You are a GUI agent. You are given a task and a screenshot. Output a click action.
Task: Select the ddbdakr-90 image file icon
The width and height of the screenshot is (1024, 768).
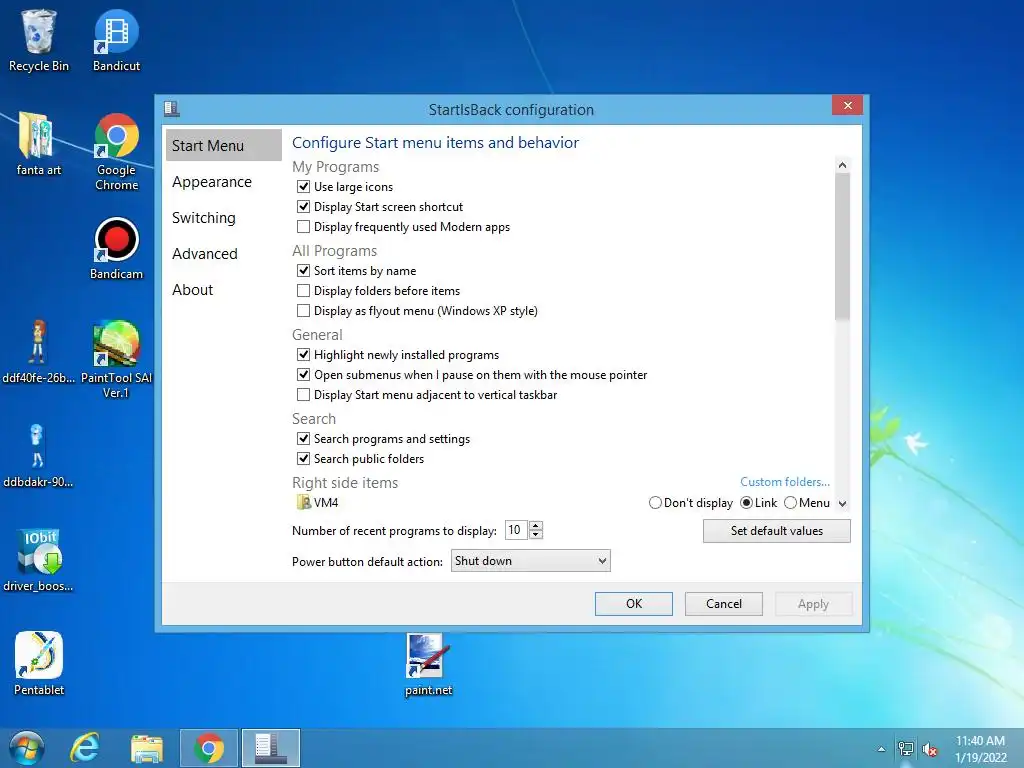pos(38,455)
